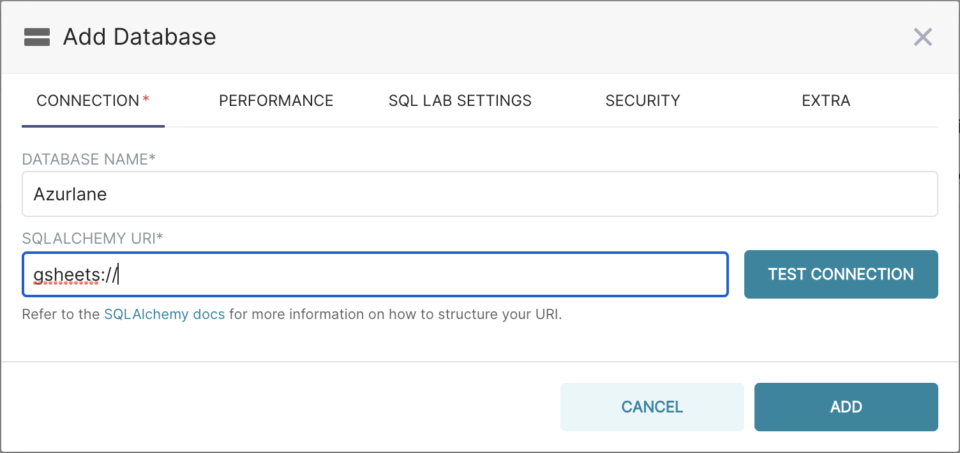Click the SQLALCHEMY URI field label
The width and height of the screenshot is (960, 453).
click(x=93, y=239)
